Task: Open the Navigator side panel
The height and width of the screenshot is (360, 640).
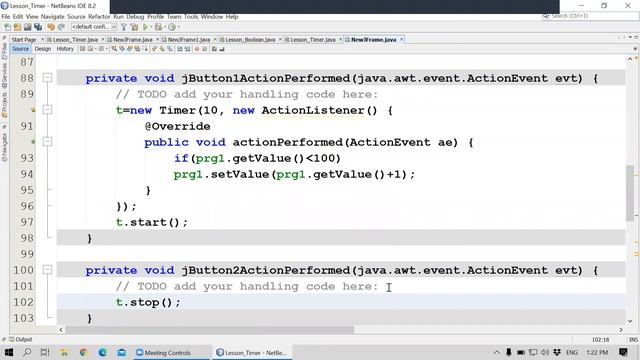Action: pos(4,146)
